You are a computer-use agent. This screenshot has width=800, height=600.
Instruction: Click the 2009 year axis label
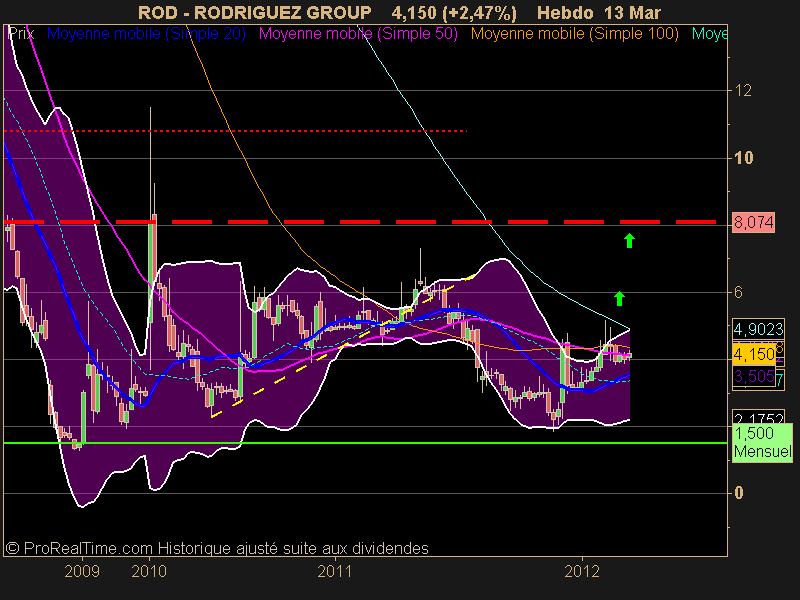[x=82, y=571]
